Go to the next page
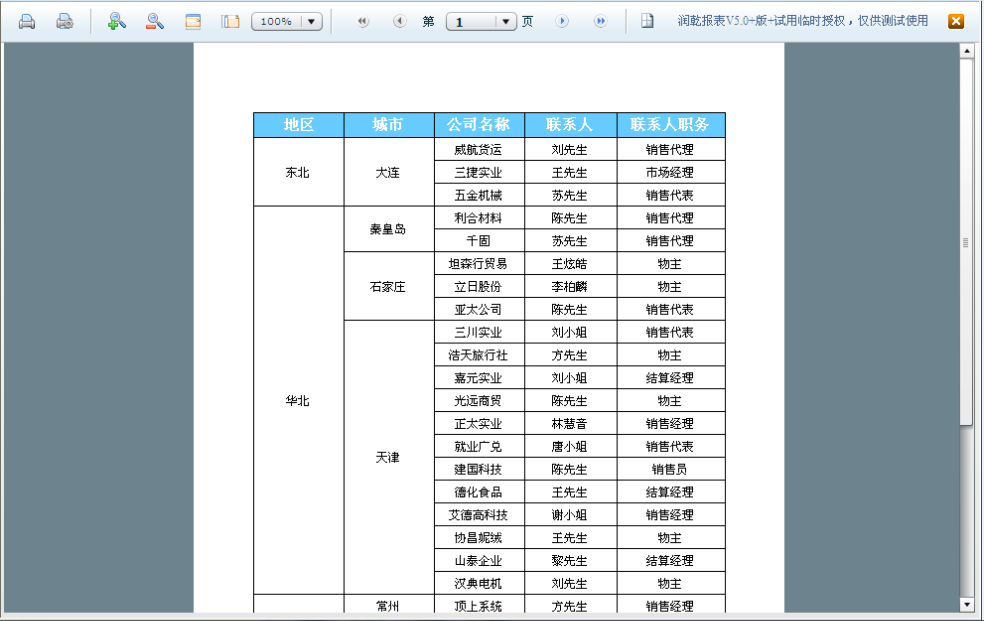The image size is (984, 621). (562, 21)
